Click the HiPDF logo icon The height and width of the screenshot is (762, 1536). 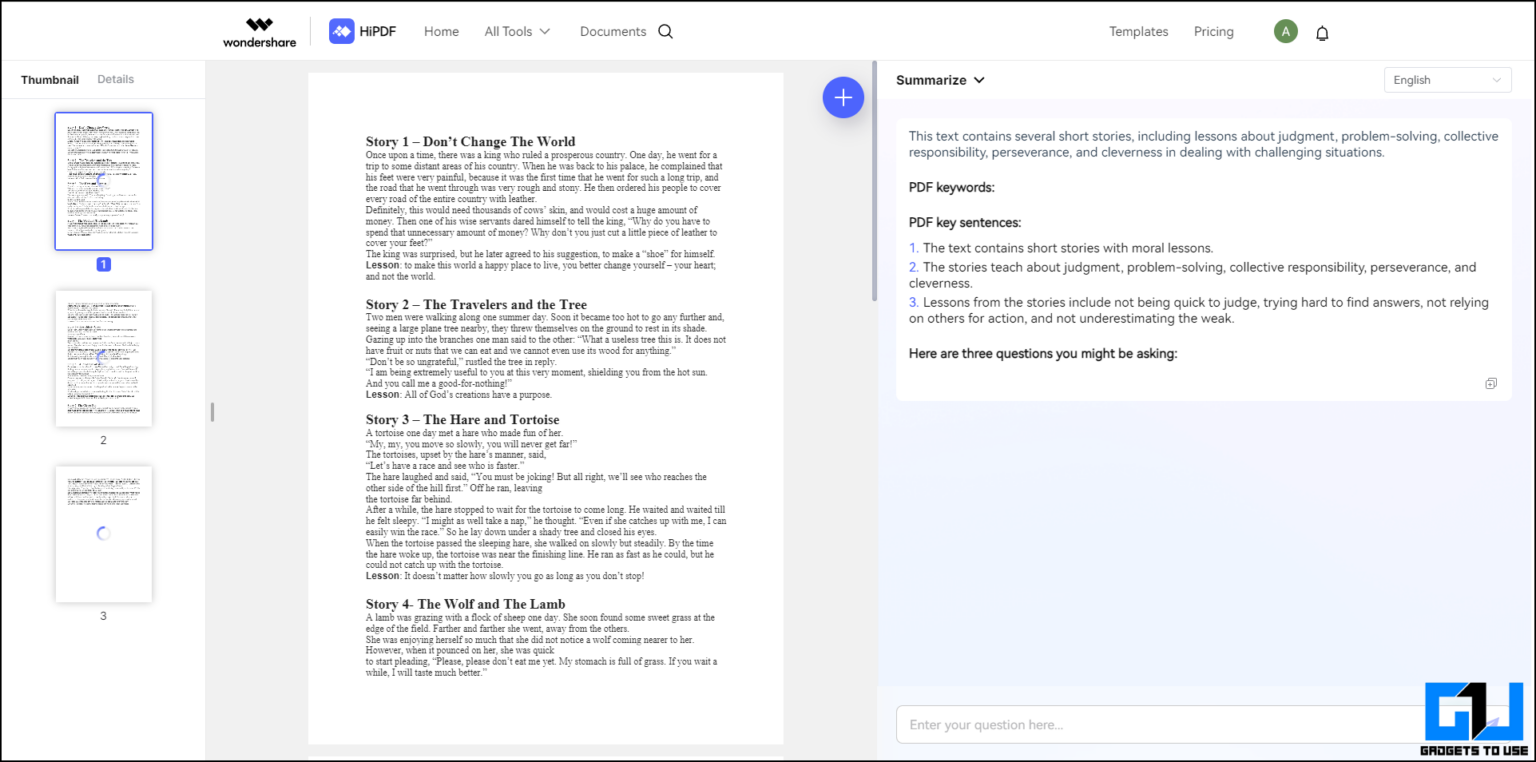point(339,31)
